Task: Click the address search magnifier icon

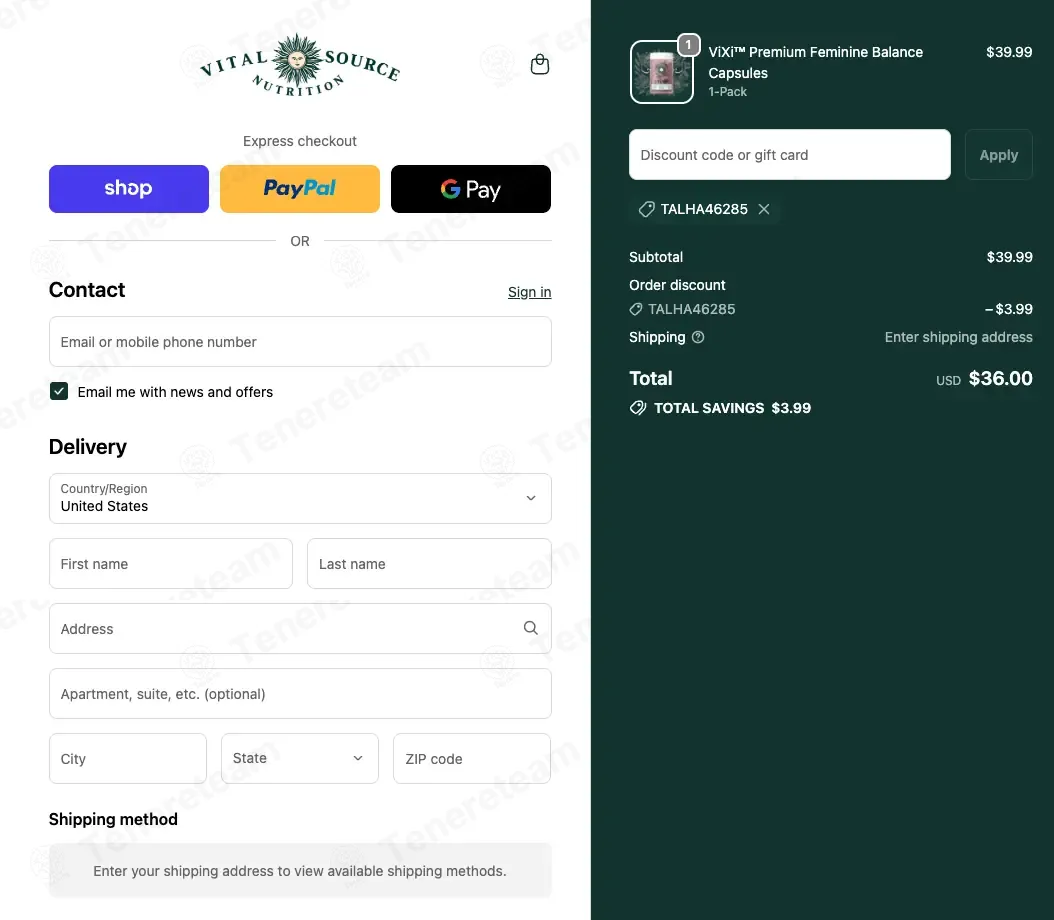Action: 530,628
